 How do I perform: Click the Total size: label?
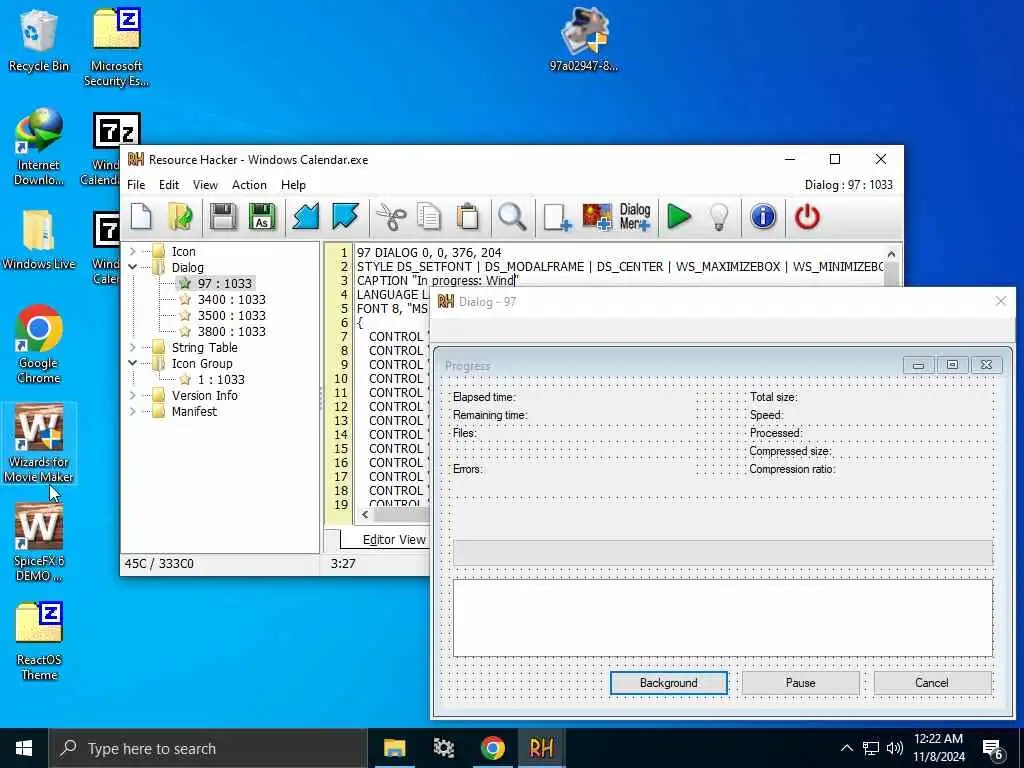(x=773, y=397)
